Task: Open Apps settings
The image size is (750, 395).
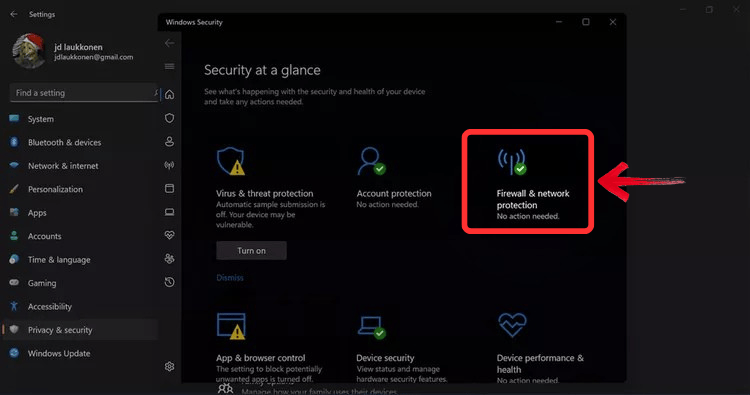Action: point(80,213)
